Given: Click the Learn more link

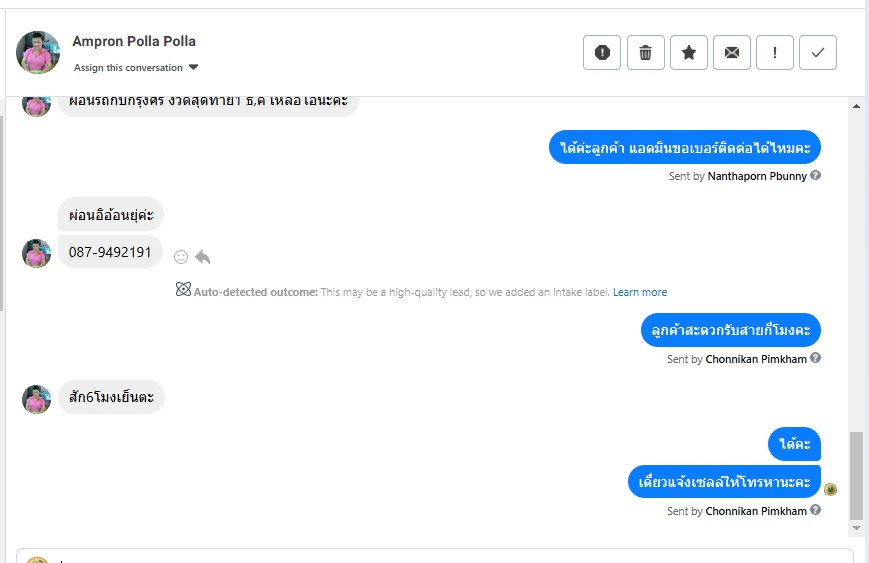Looking at the screenshot, I should tap(640, 292).
